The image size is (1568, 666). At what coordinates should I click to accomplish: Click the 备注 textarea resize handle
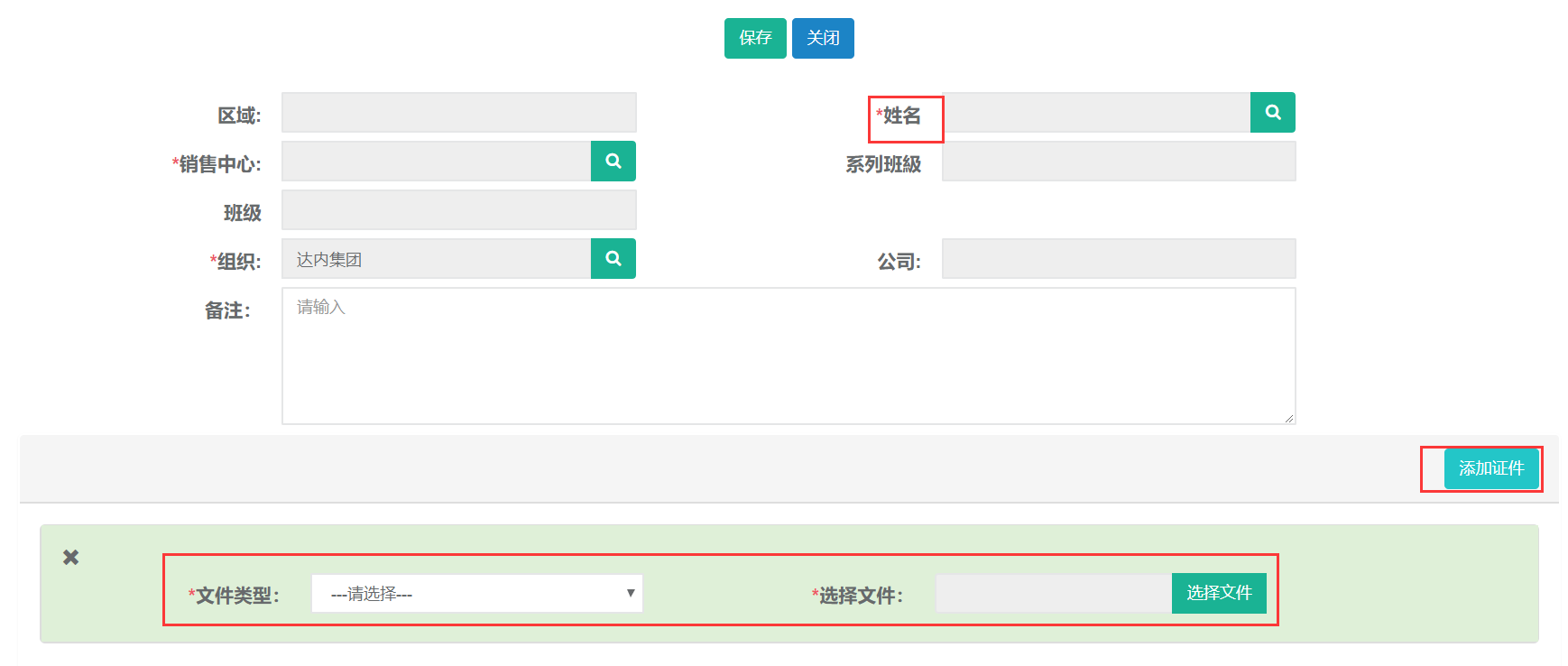1289,418
